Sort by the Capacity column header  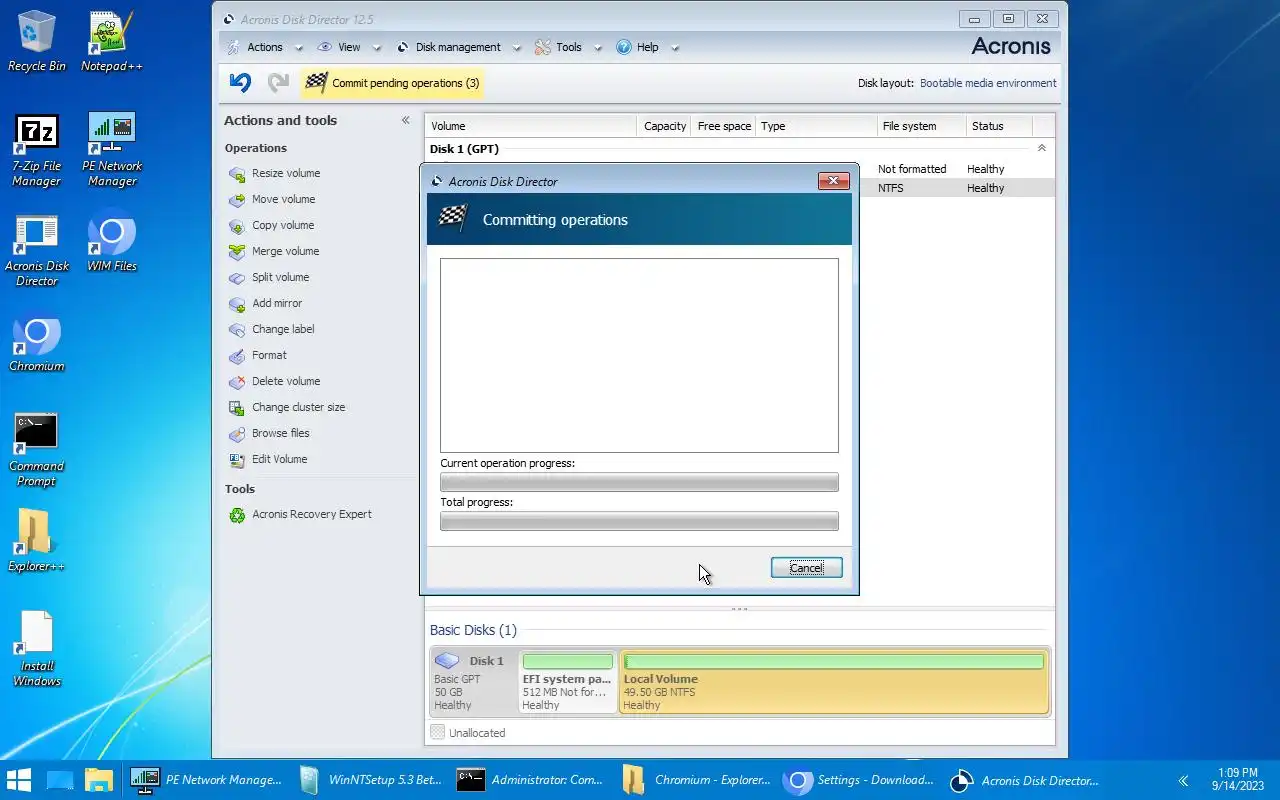[664, 126]
